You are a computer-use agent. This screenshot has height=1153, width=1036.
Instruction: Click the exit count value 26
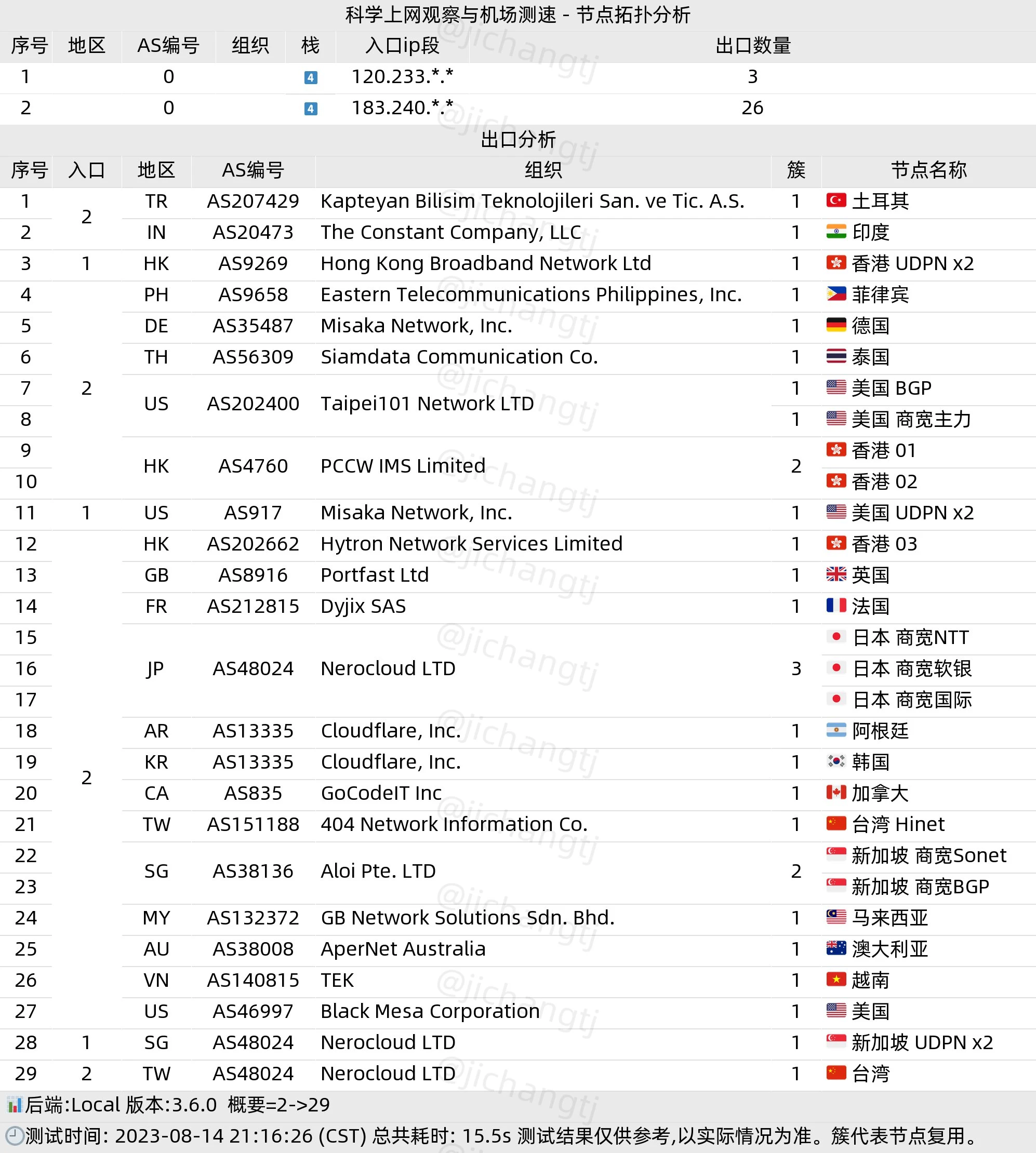coord(752,108)
